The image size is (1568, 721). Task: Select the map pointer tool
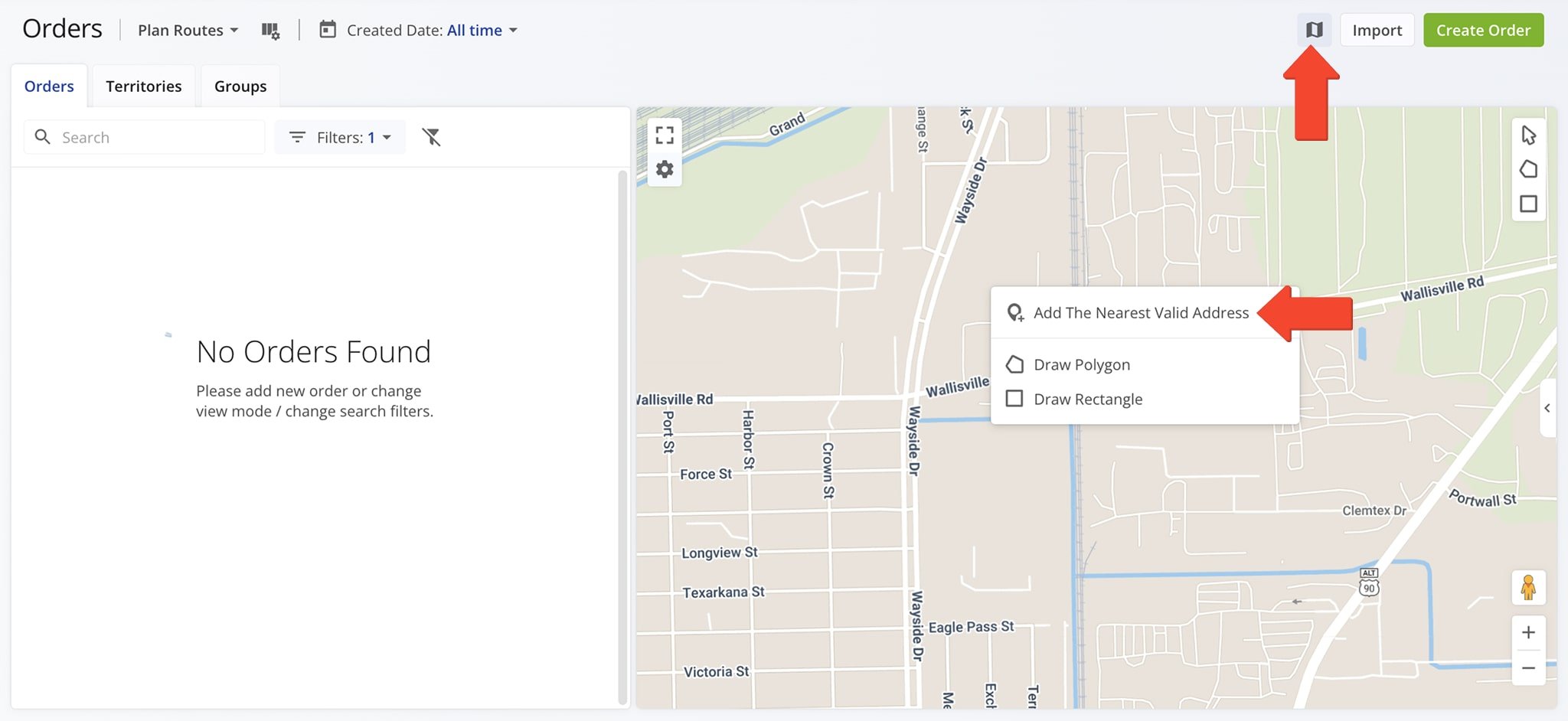pyautogui.click(x=1529, y=135)
